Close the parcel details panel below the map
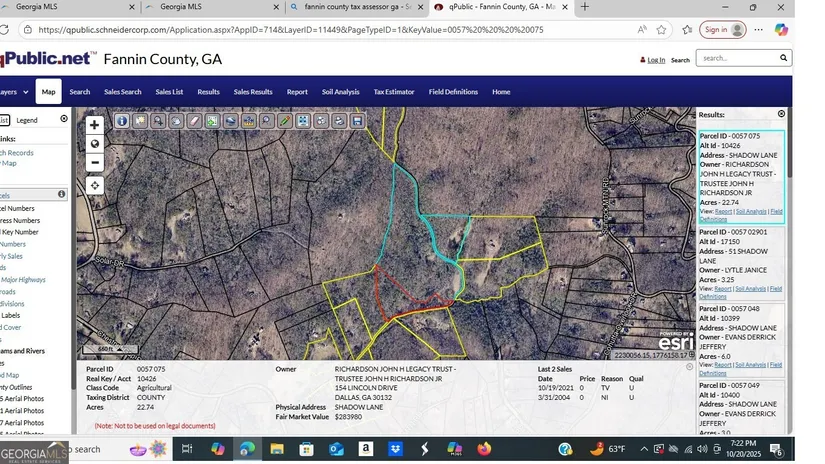Image resolution: width=825 pixels, height=464 pixels. click(x=689, y=367)
